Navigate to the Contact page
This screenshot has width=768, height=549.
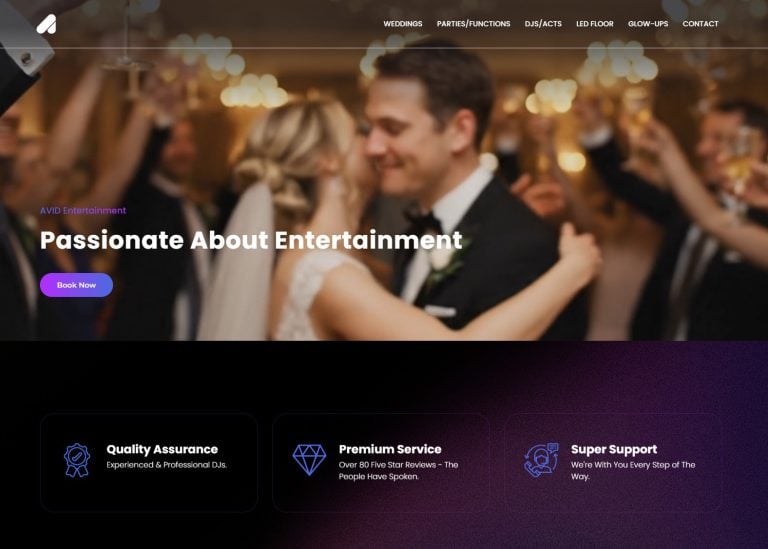click(x=700, y=24)
